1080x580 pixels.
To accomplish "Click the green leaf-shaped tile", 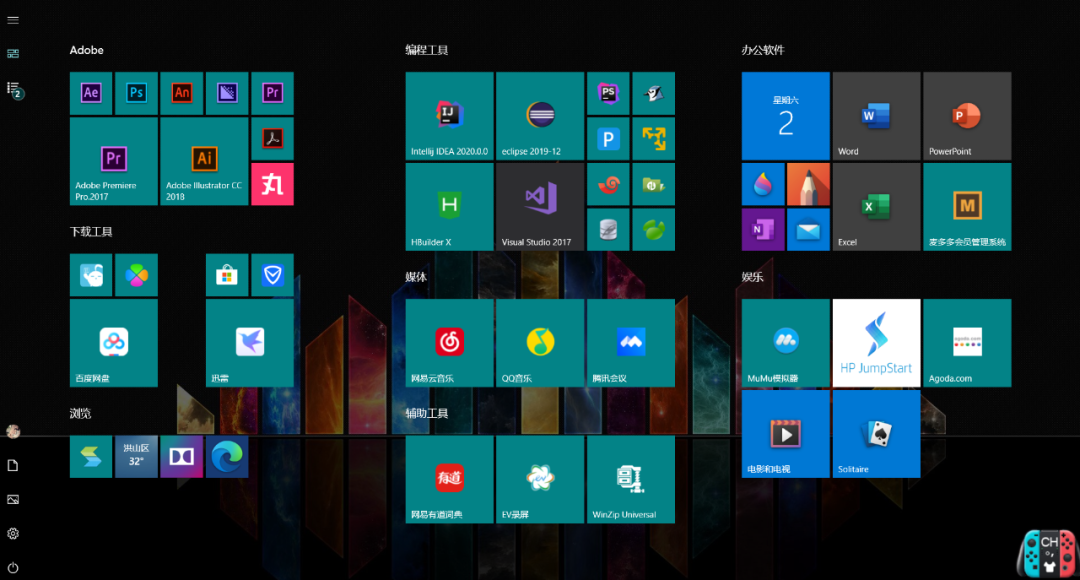I will (x=654, y=229).
